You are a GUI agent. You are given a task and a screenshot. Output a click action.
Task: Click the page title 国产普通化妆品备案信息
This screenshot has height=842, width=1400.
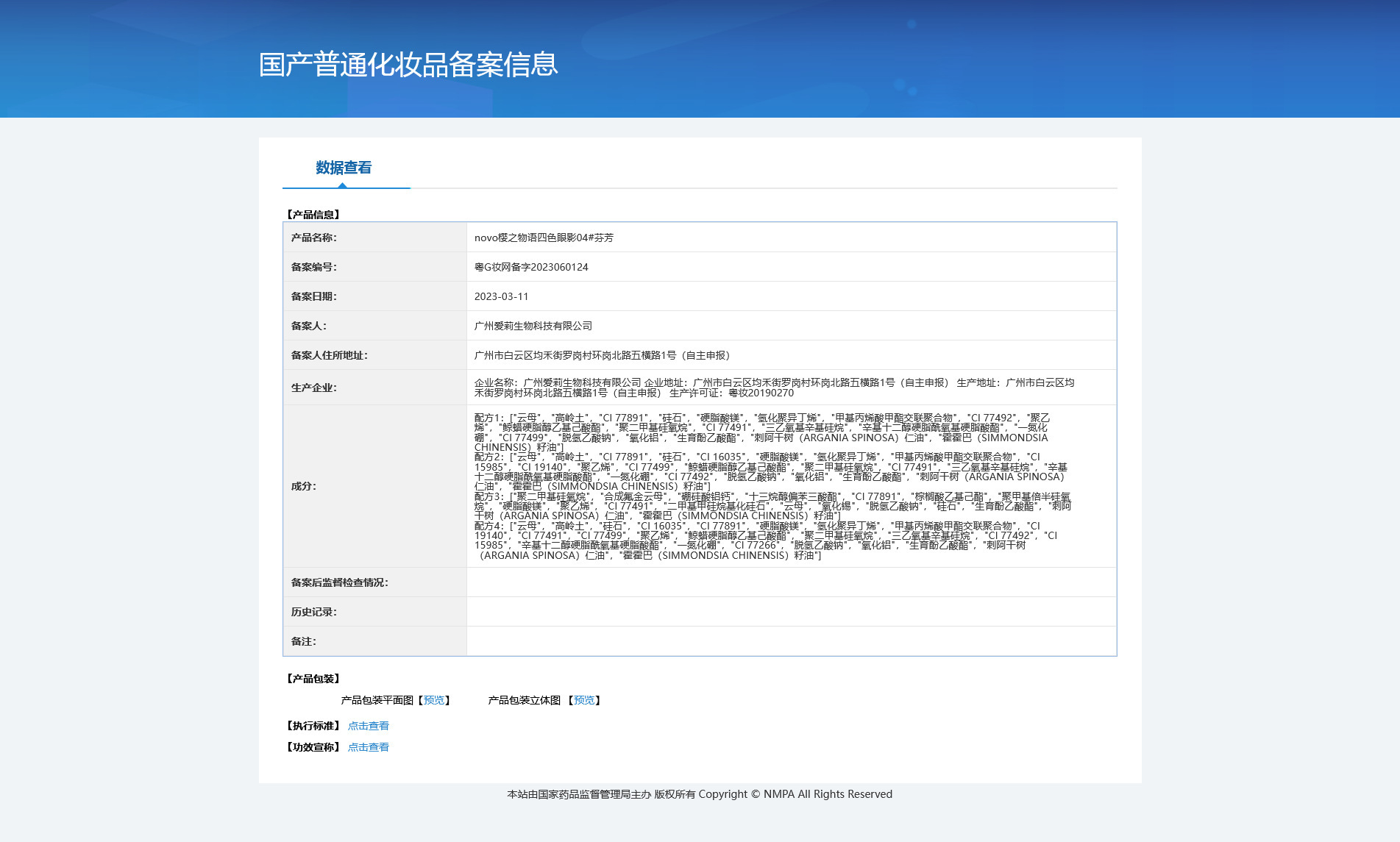[x=408, y=65]
